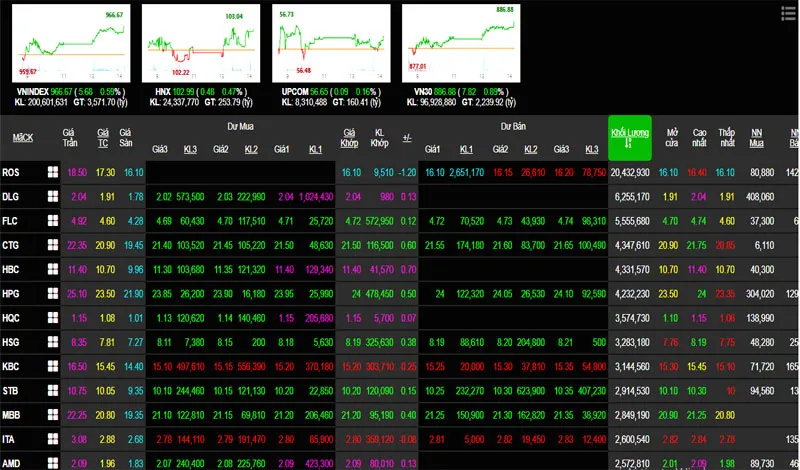The image size is (800, 470).
Task: Click the Thấp nhất column header
Action: pos(727,138)
